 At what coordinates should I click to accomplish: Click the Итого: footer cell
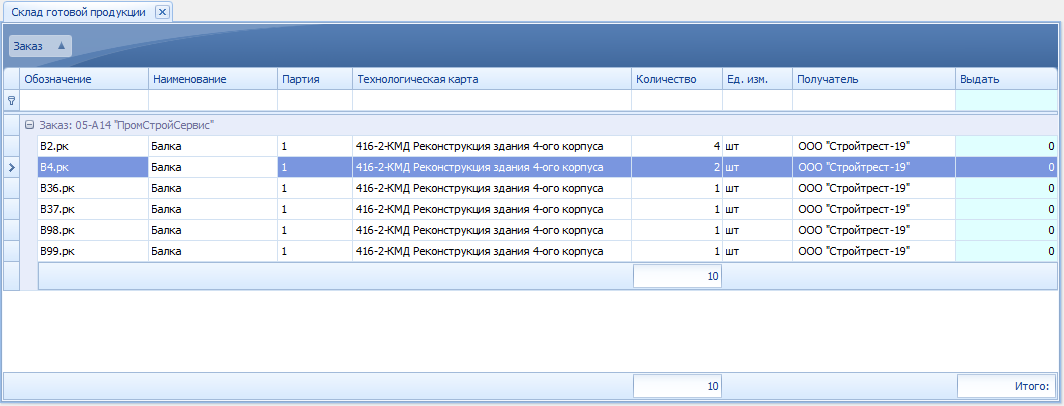pos(1007,386)
